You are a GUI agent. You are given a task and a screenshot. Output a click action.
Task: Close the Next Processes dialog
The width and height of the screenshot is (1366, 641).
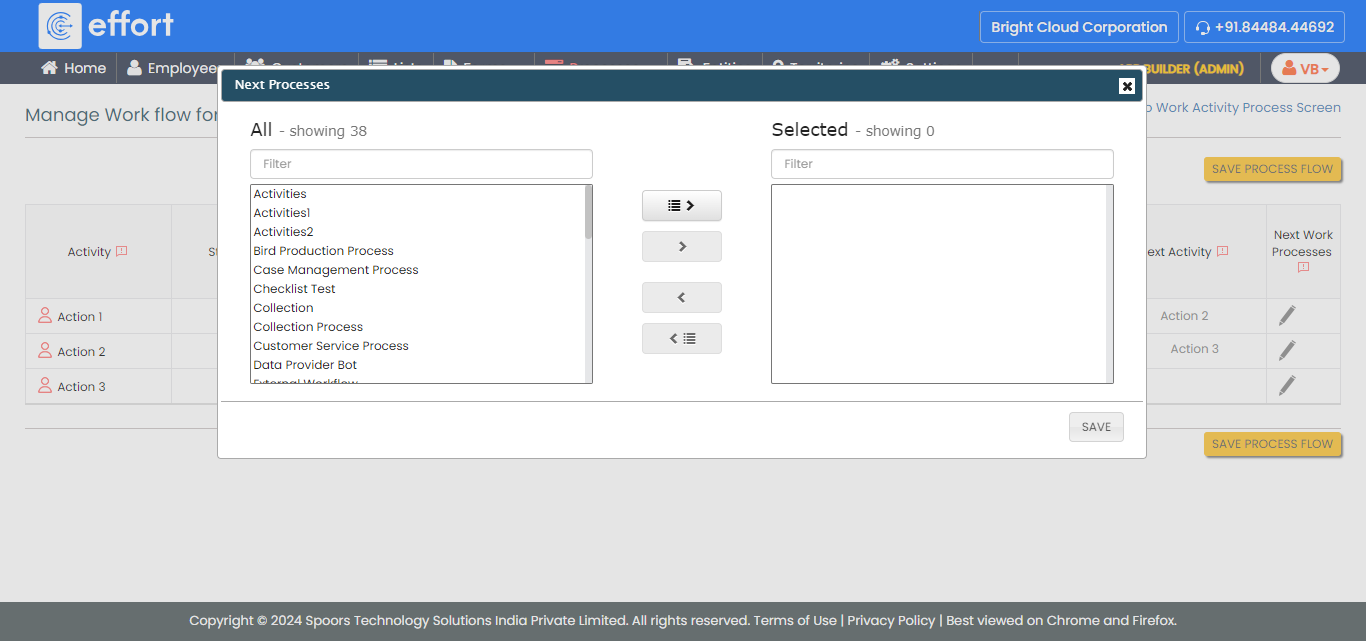point(1127,86)
